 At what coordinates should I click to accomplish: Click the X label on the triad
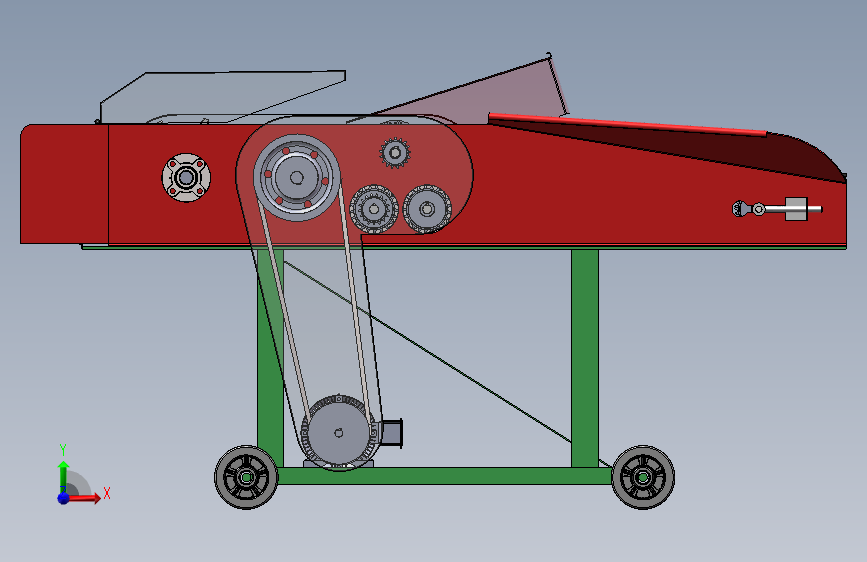point(107,493)
